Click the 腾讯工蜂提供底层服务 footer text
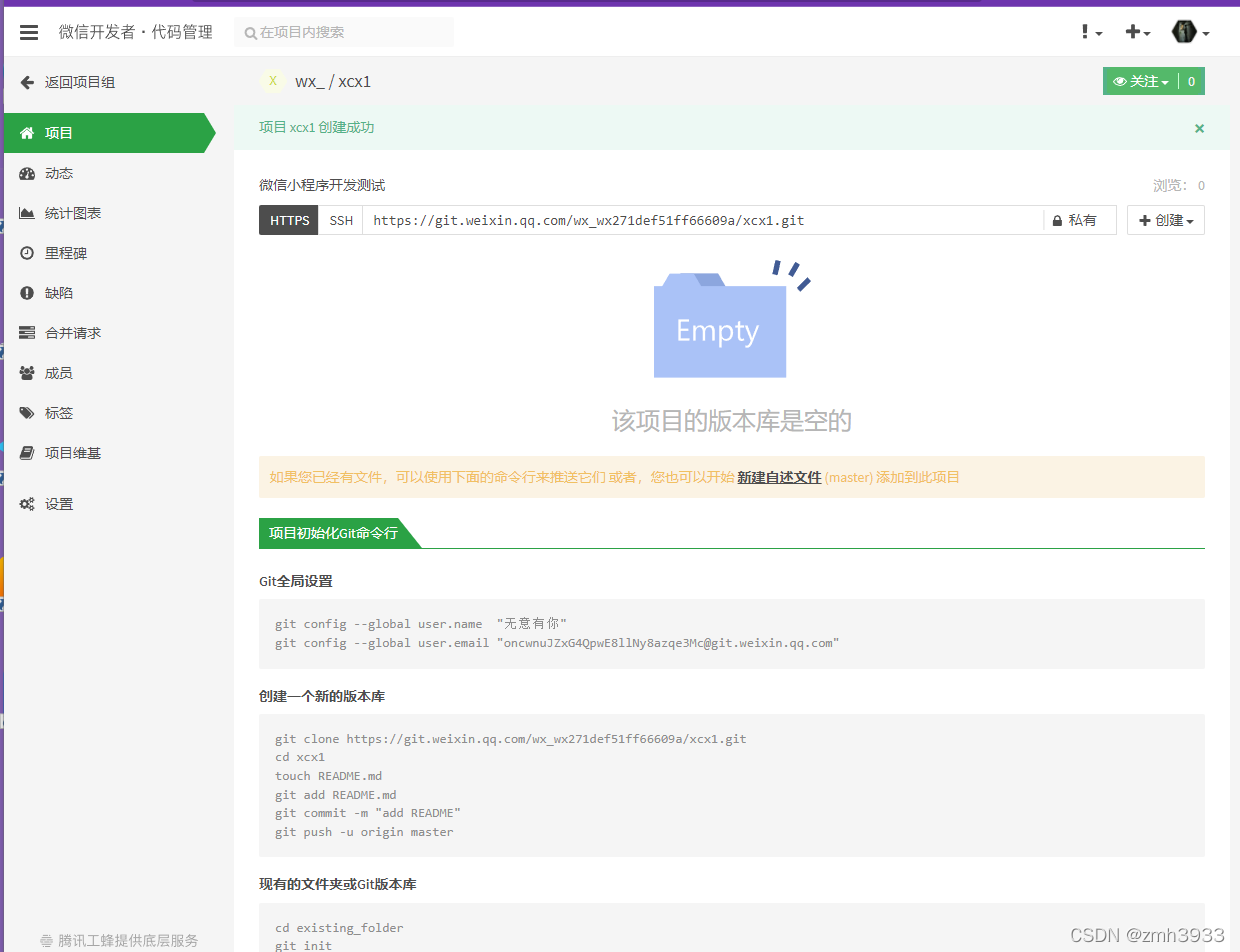This screenshot has width=1240, height=952. [128, 941]
